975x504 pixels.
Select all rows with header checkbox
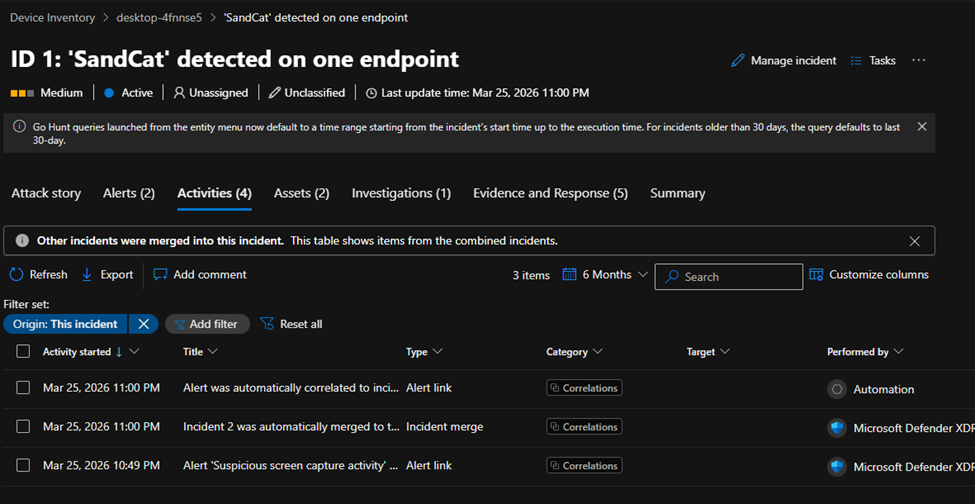pyautogui.click(x=23, y=352)
